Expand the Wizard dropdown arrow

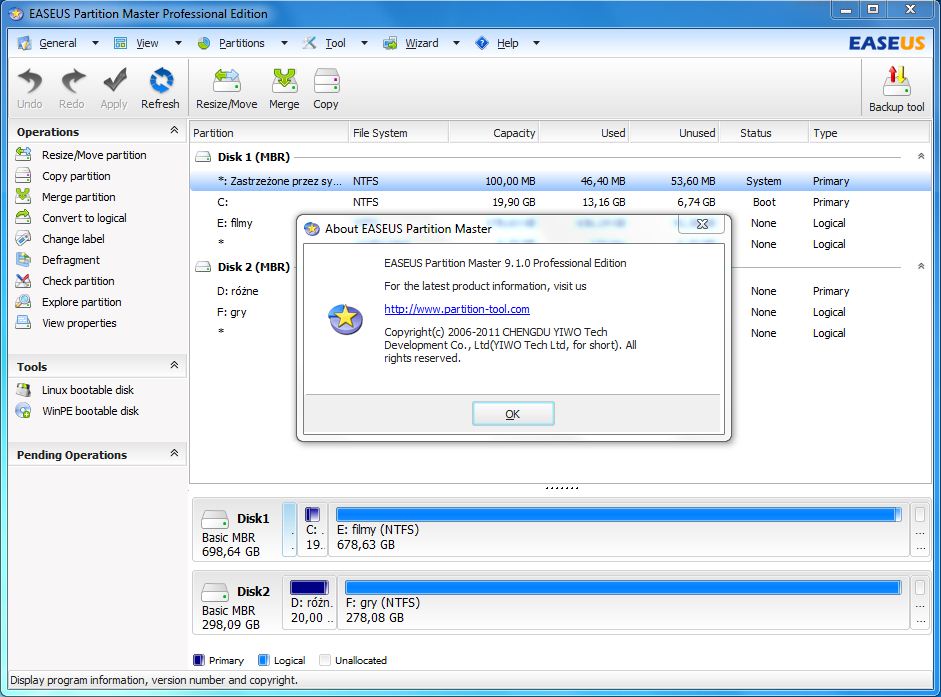click(x=457, y=43)
